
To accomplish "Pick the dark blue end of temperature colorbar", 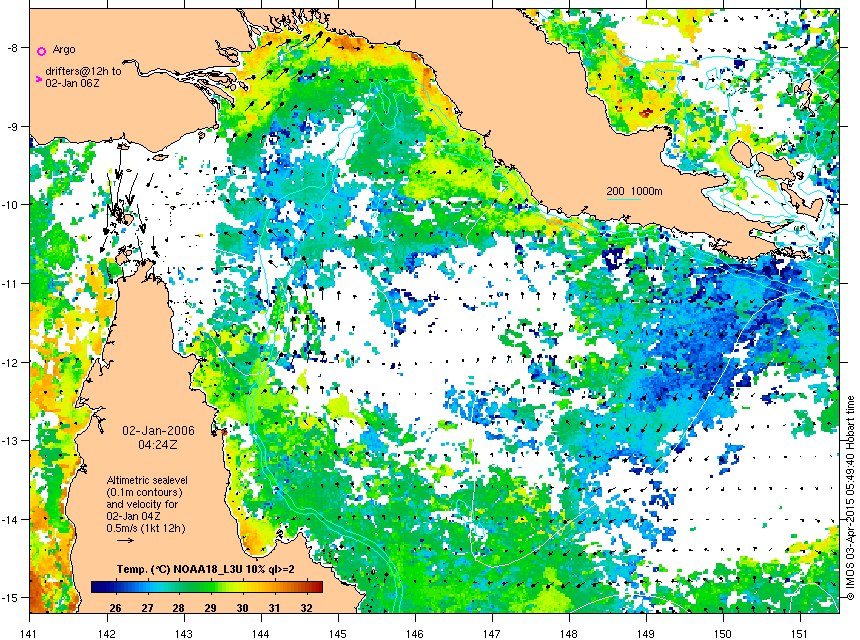I will pyautogui.click(x=97, y=587).
